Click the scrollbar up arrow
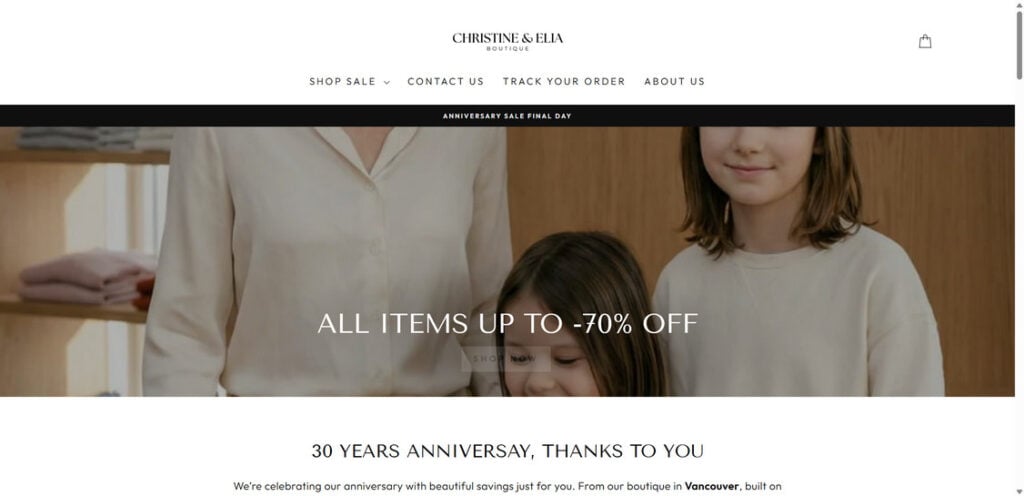 [x=1019, y=4]
